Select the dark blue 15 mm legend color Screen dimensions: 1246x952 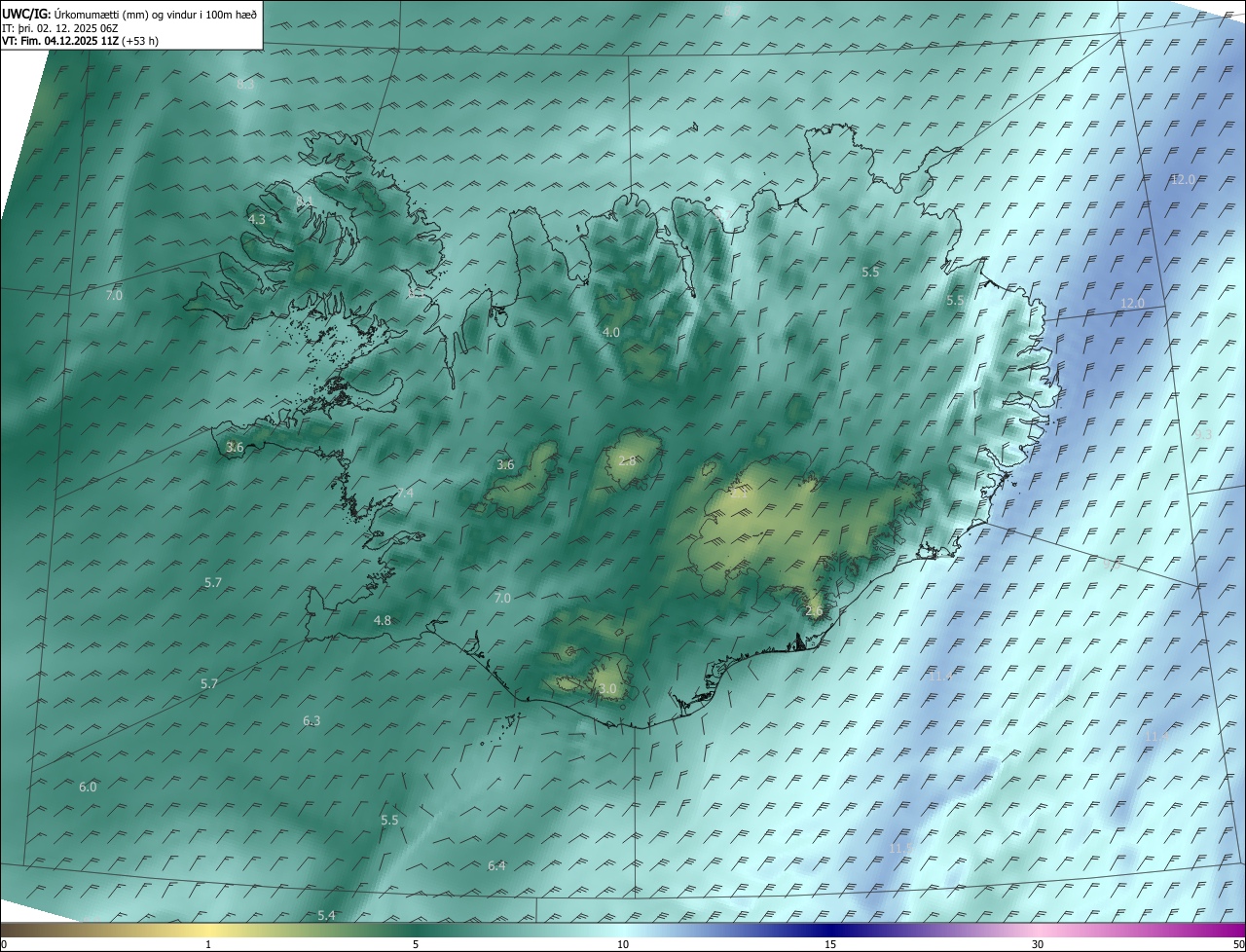[830, 931]
